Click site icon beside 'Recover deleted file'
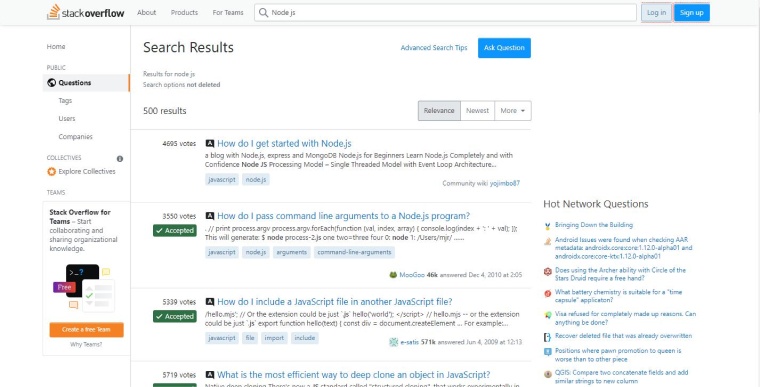This screenshot has height=387, width=760. 548,337
